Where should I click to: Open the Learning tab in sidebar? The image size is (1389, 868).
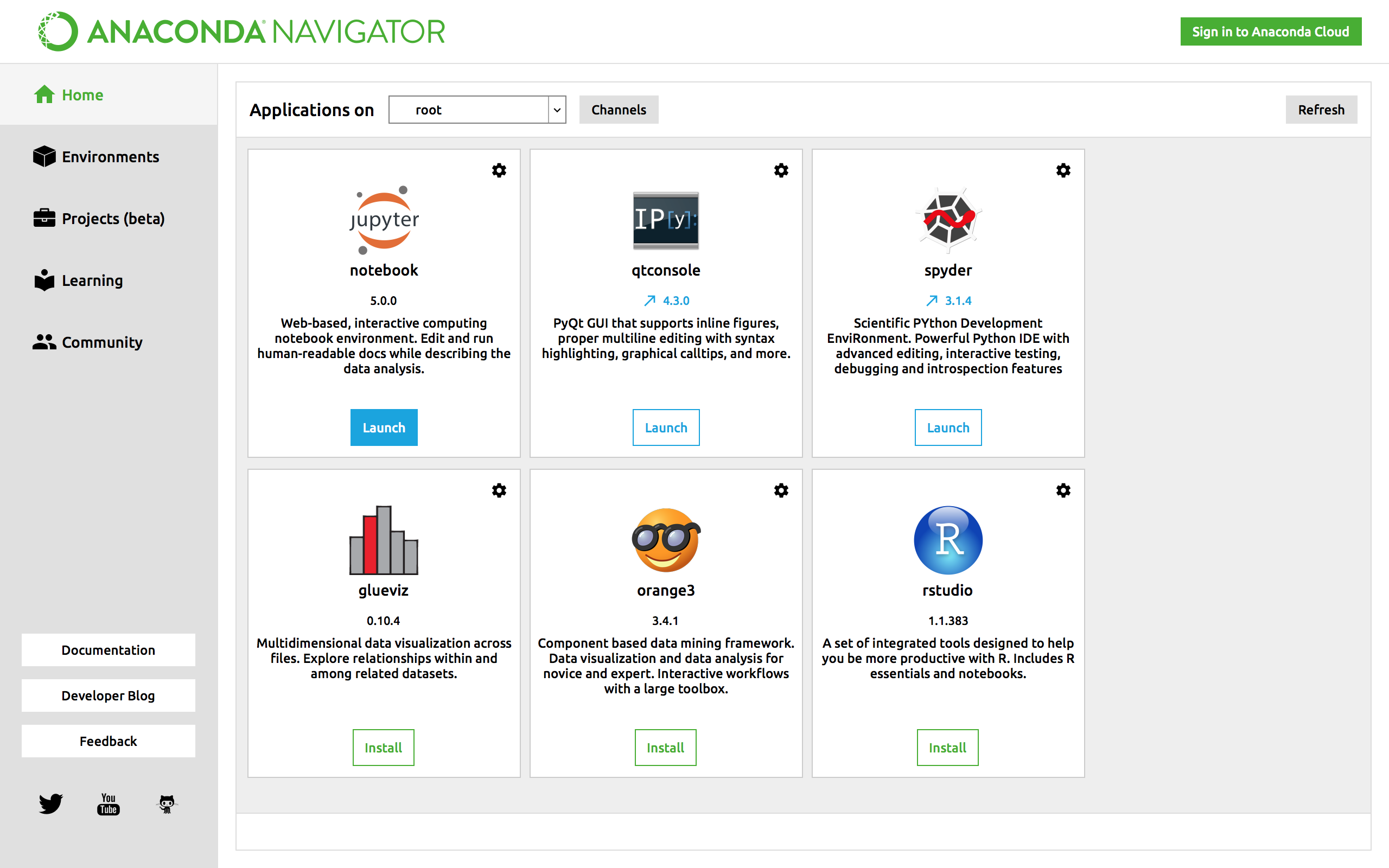tap(92, 280)
